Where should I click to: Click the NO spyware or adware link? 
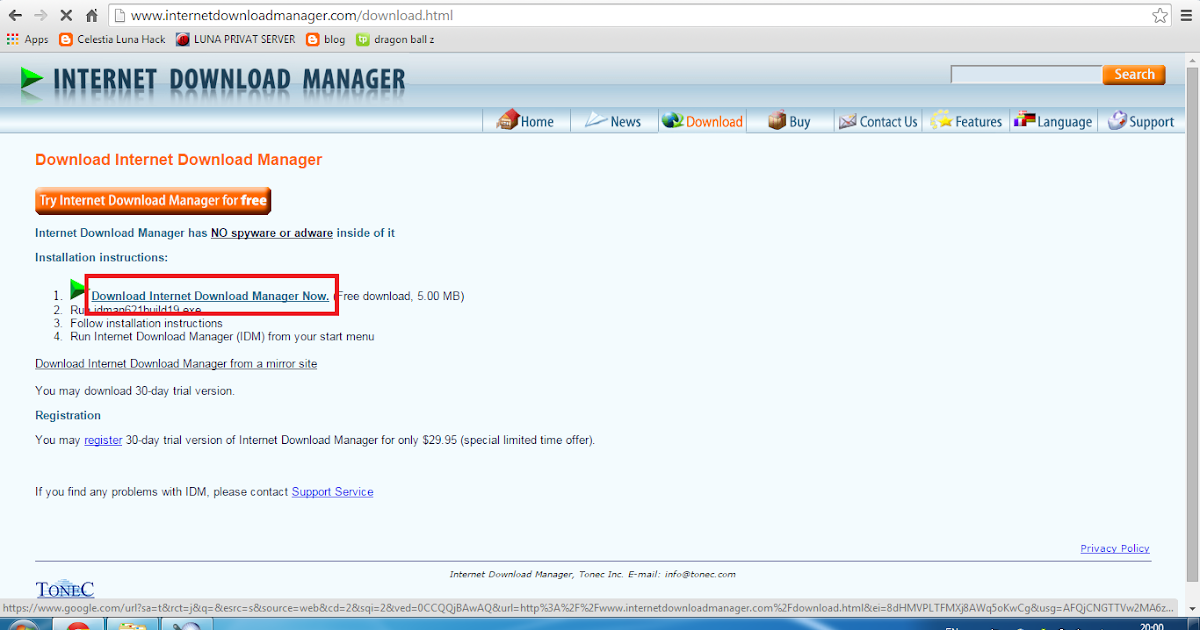click(271, 233)
